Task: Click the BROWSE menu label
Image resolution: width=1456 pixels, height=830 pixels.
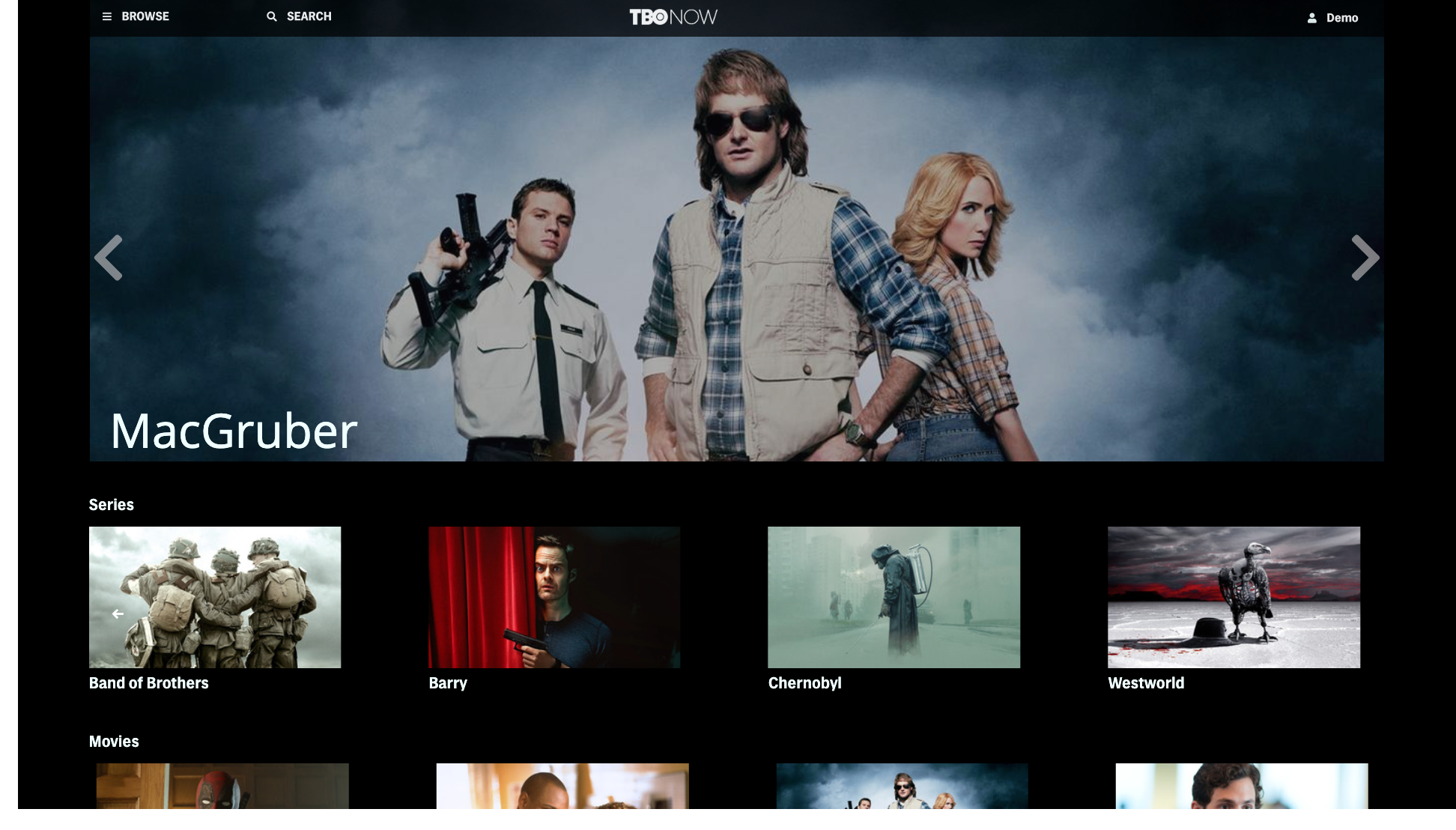Action: (x=145, y=16)
